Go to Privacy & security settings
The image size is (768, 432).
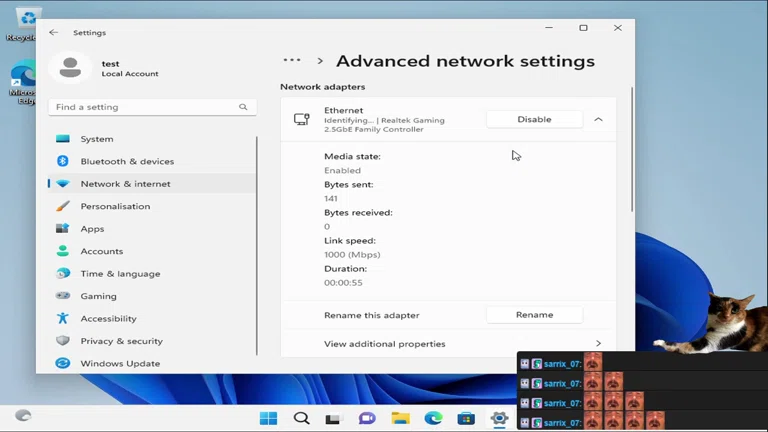121,341
